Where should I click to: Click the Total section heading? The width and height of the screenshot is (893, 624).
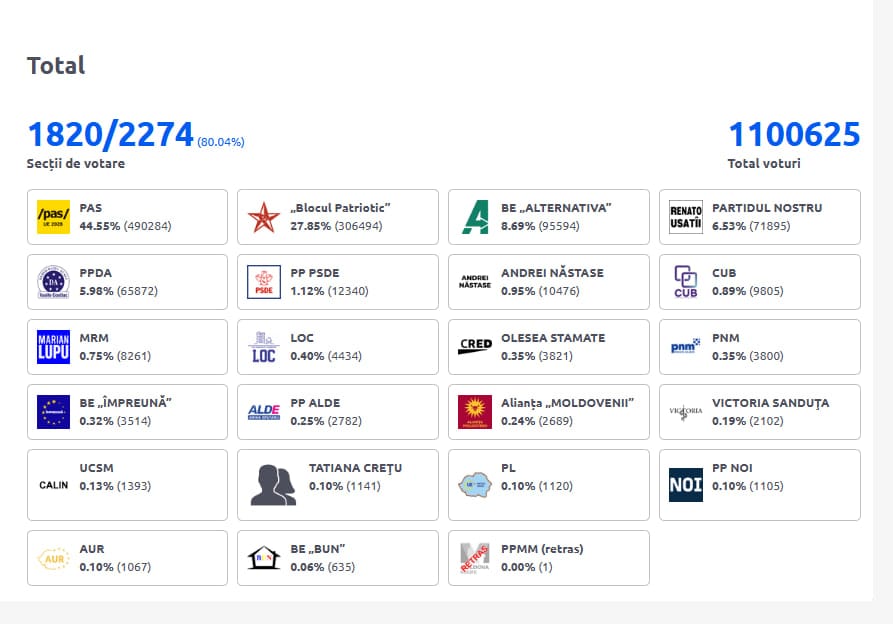(56, 65)
